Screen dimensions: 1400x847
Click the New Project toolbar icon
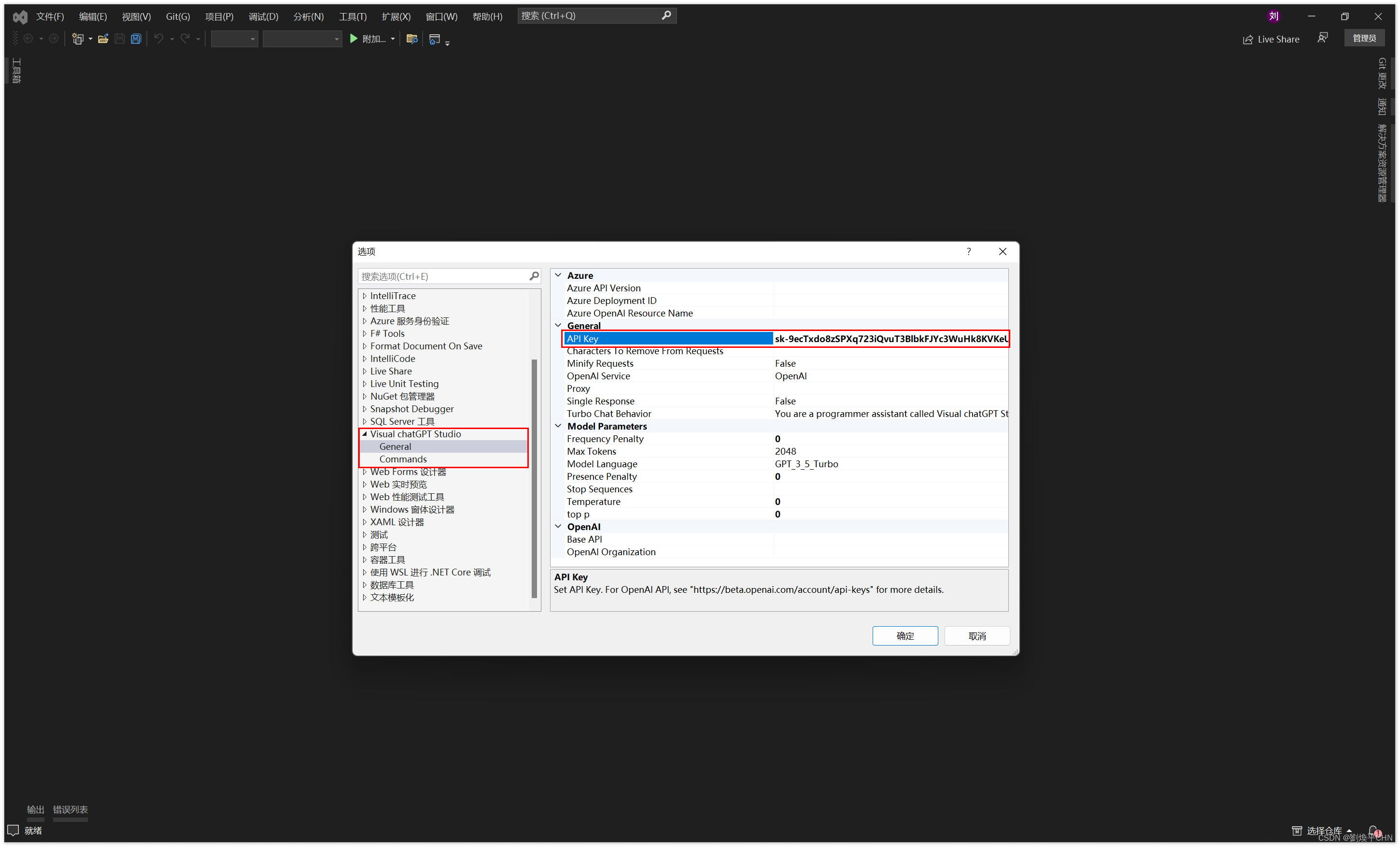coord(78,39)
